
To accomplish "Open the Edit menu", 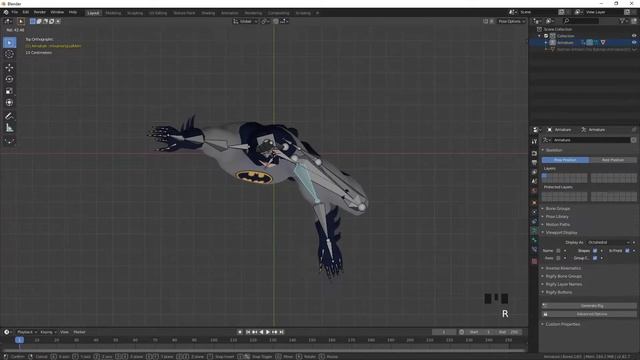I will [26, 12].
